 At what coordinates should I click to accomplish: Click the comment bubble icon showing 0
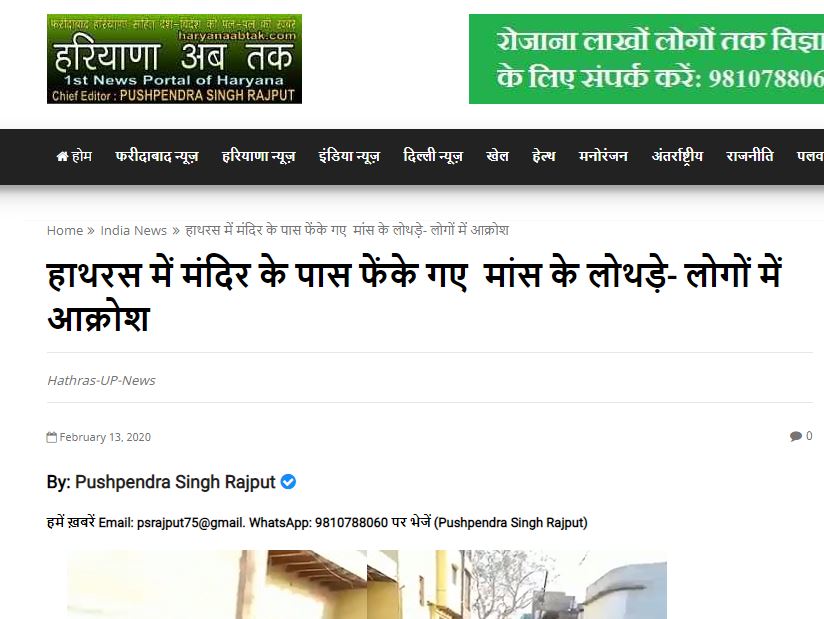click(x=796, y=436)
